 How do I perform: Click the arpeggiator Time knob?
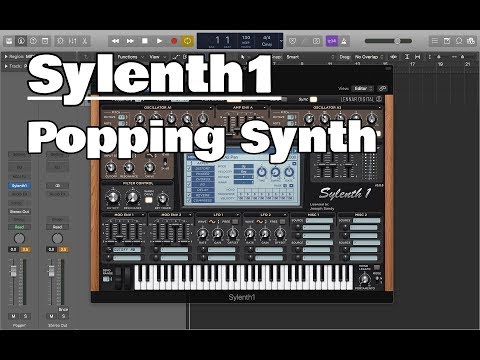262,172
